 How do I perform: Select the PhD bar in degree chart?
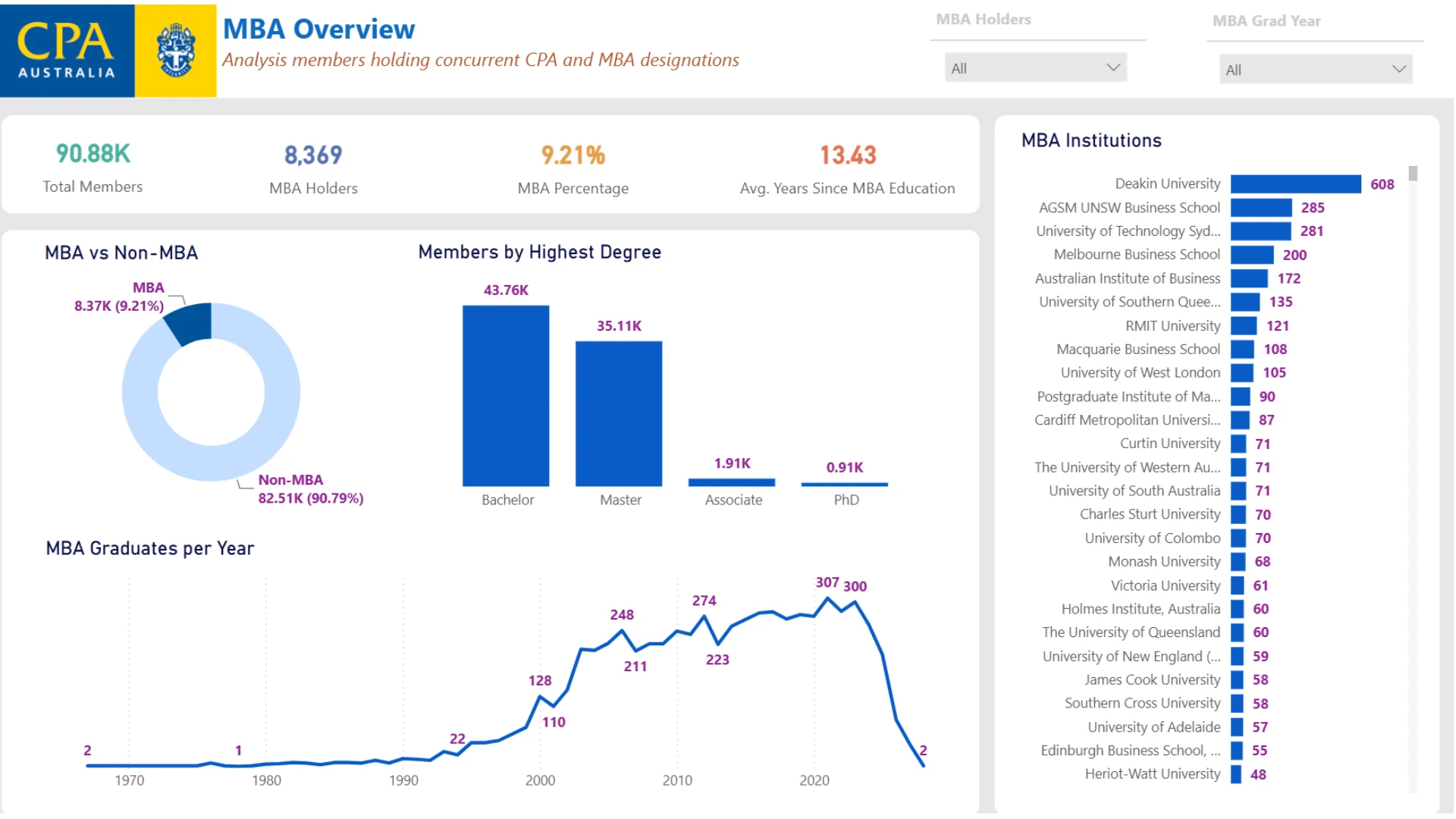[x=845, y=484]
